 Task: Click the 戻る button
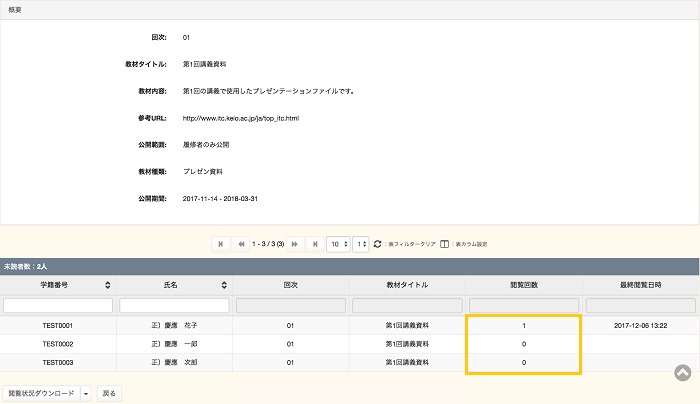point(108,393)
